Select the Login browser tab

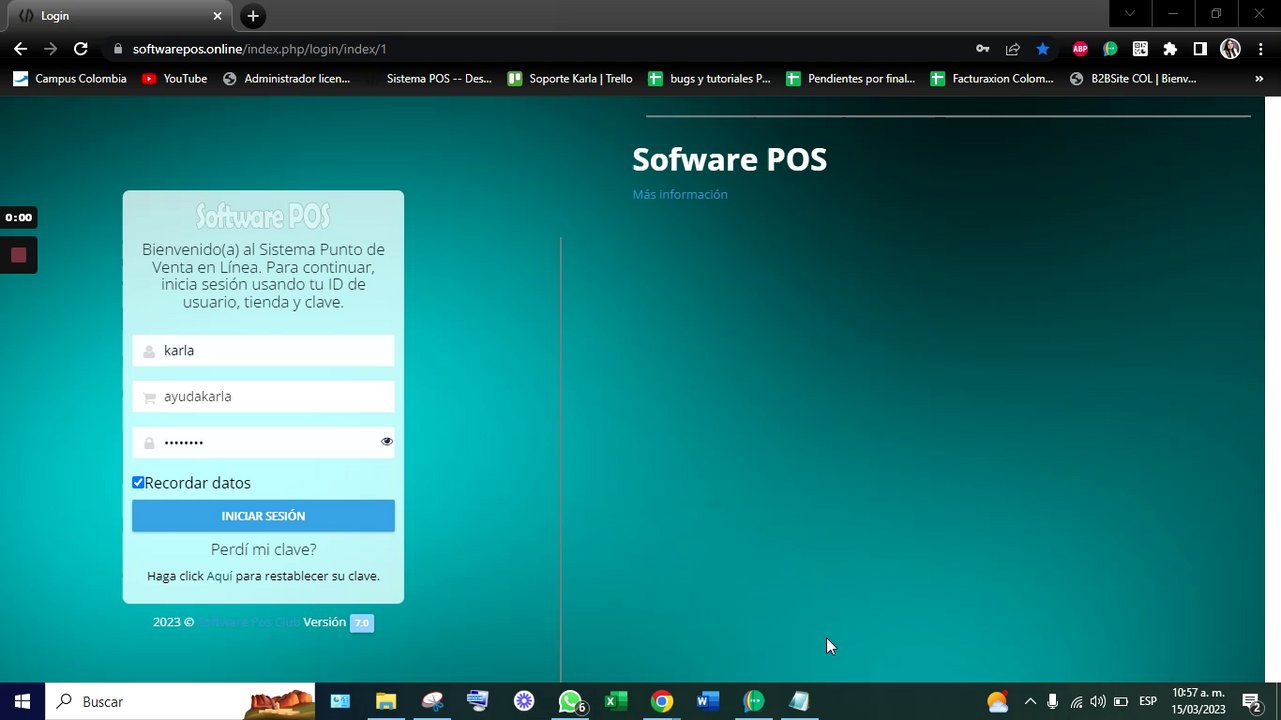pos(120,16)
